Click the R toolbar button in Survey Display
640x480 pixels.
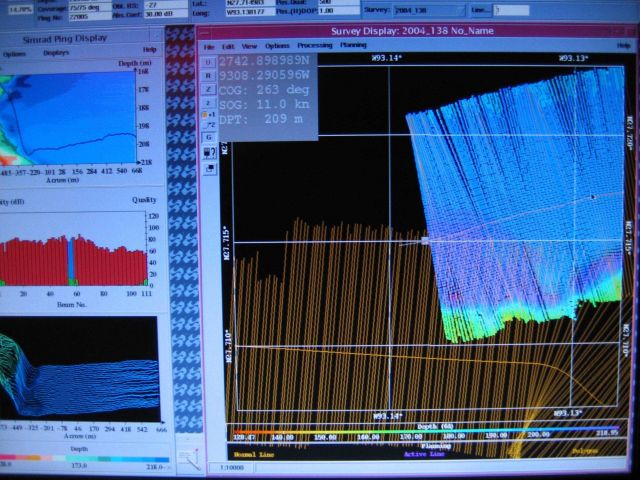click(x=209, y=76)
